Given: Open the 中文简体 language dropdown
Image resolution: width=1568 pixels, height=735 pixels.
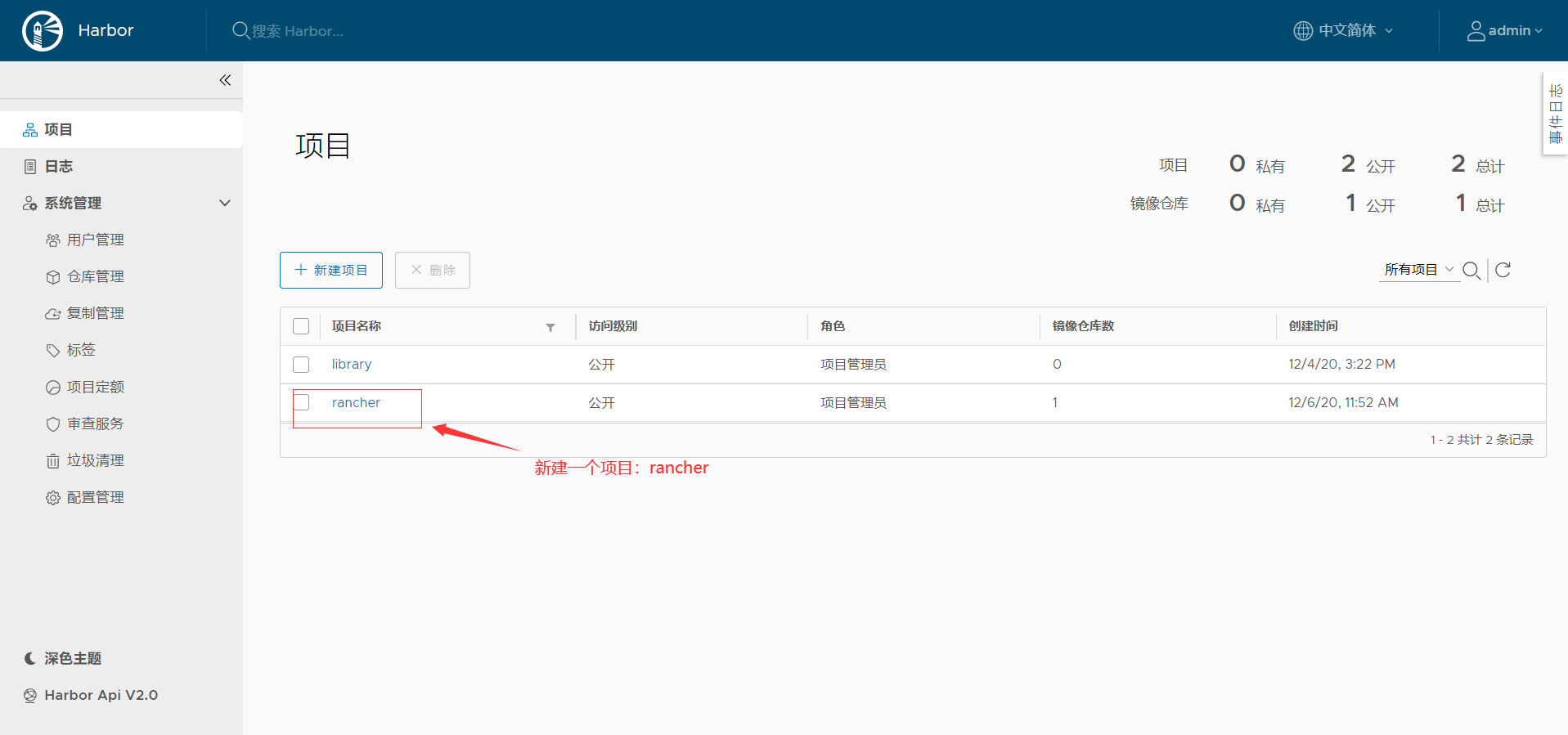Looking at the screenshot, I should click(x=1343, y=31).
